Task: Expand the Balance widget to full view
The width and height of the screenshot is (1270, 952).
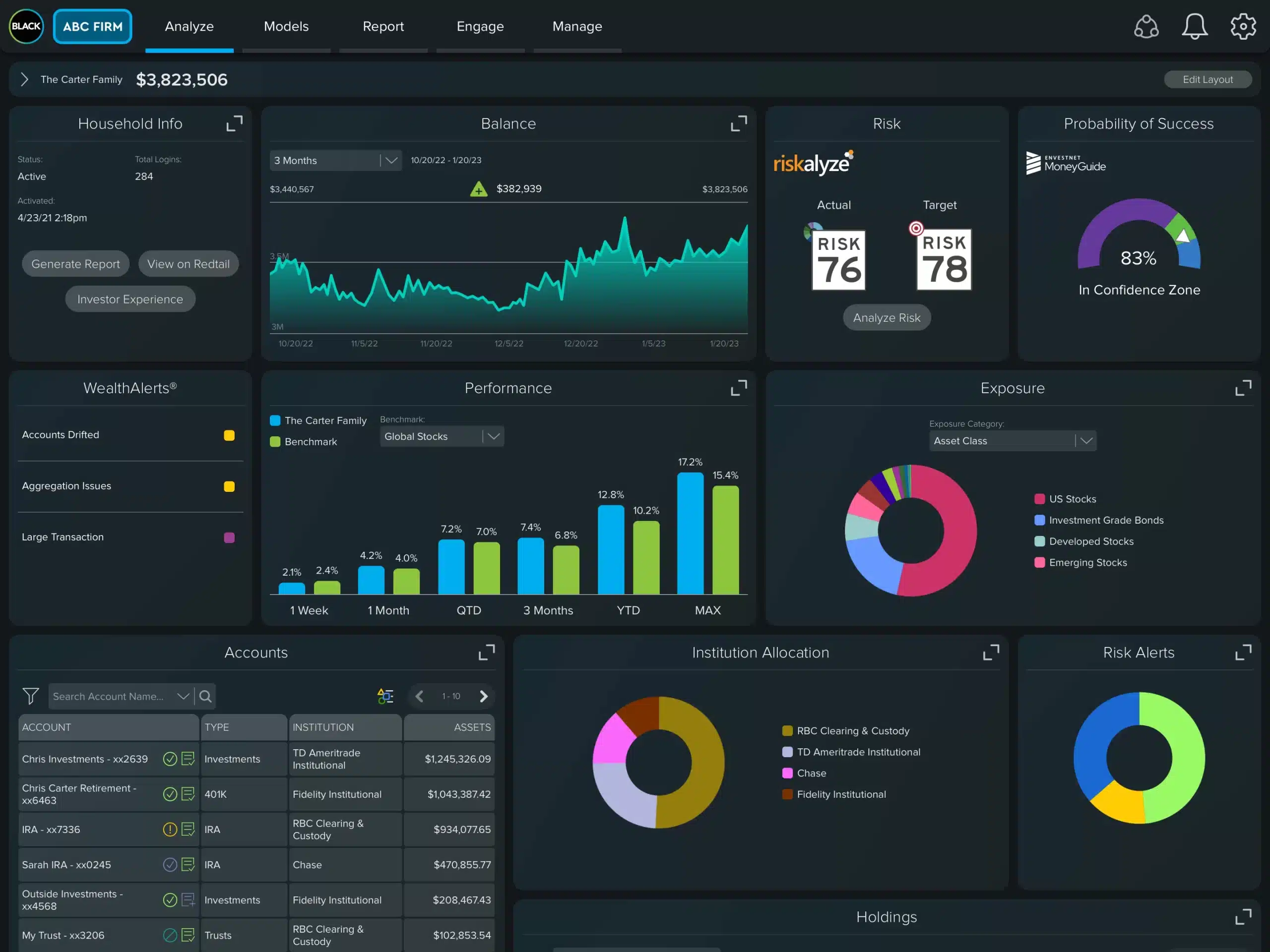Action: [738, 123]
